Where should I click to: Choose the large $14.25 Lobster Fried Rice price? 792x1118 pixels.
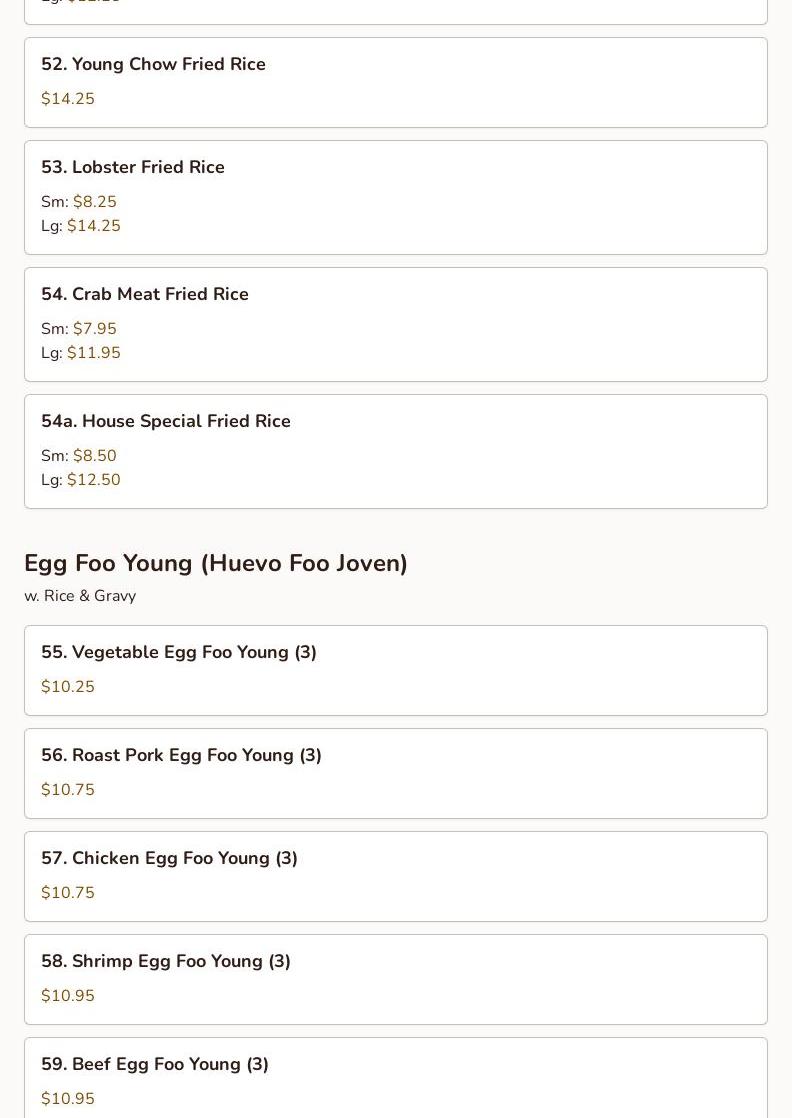[x=93, y=226]
